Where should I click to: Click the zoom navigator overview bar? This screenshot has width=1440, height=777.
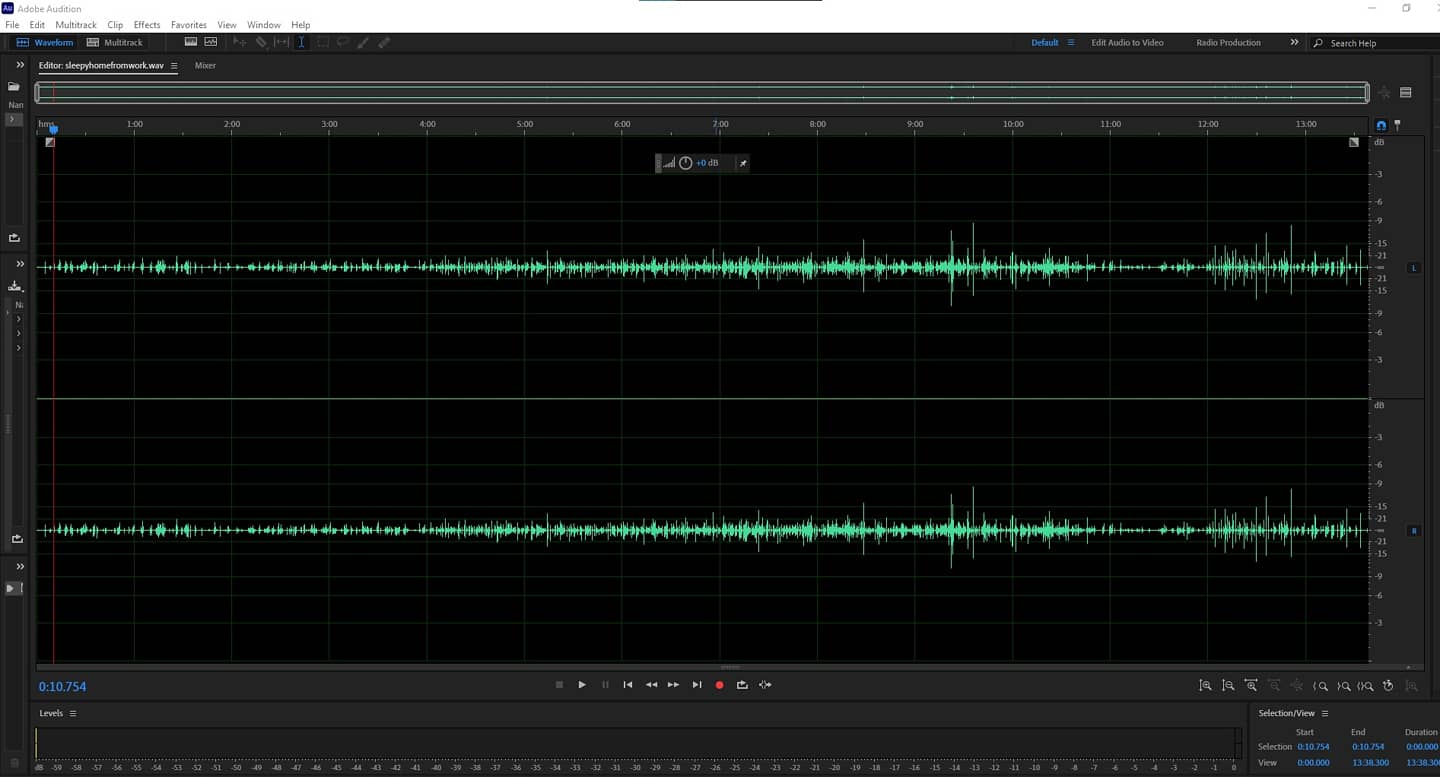pos(702,93)
